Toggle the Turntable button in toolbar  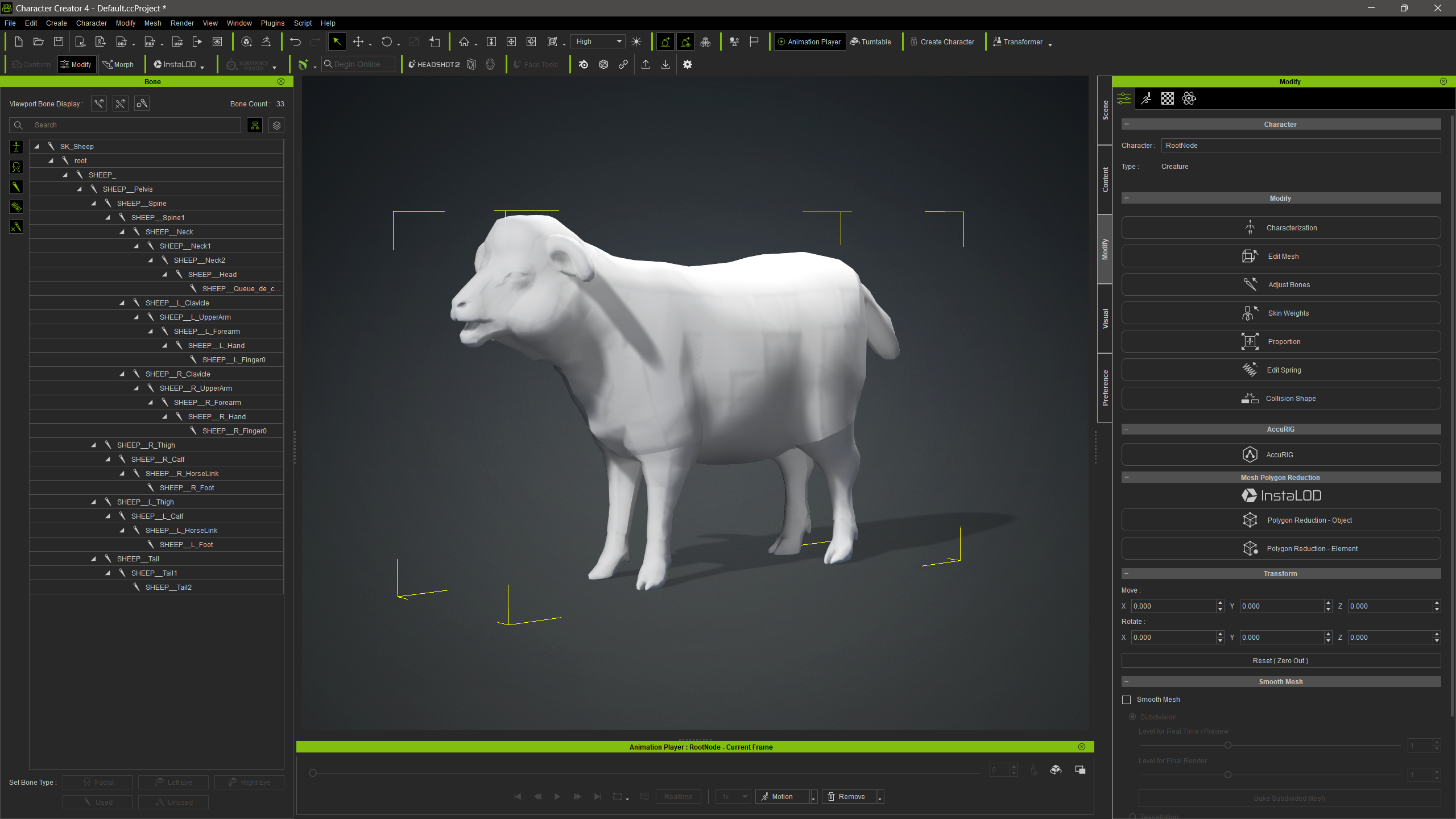[x=871, y=42]
